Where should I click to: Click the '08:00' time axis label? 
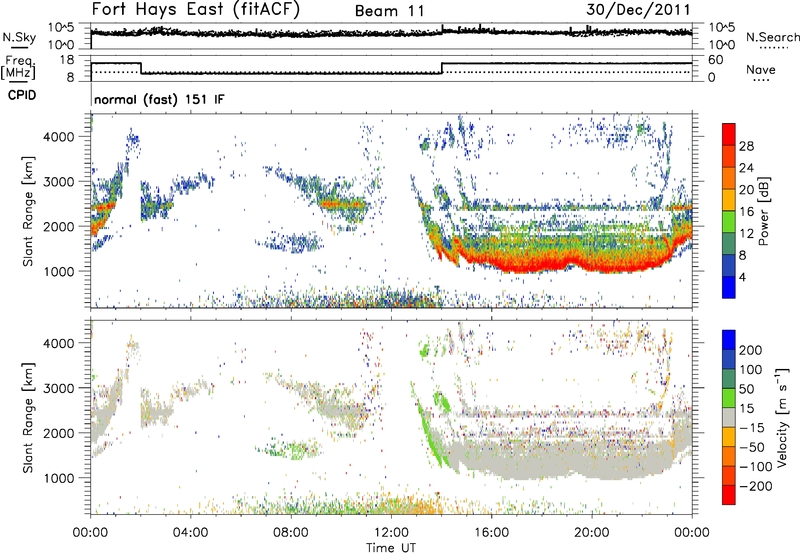point(291,532)
